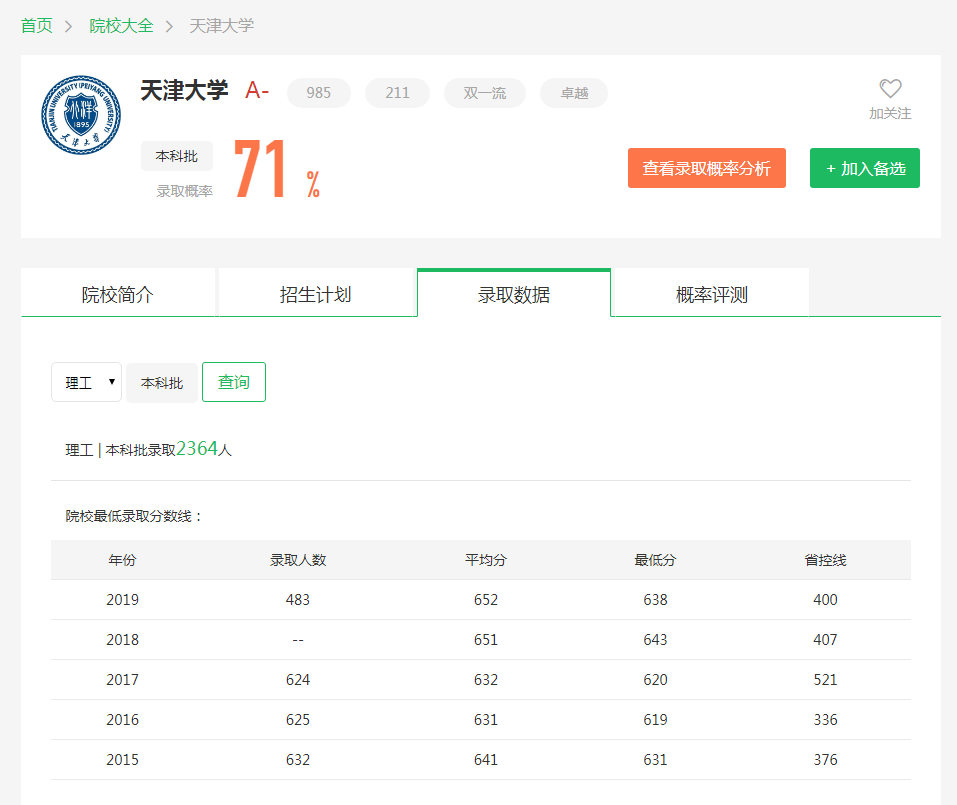Click minimum score 619 in 2016 row
The height and width of the screenshot is (805, 957).
point(655,720)
